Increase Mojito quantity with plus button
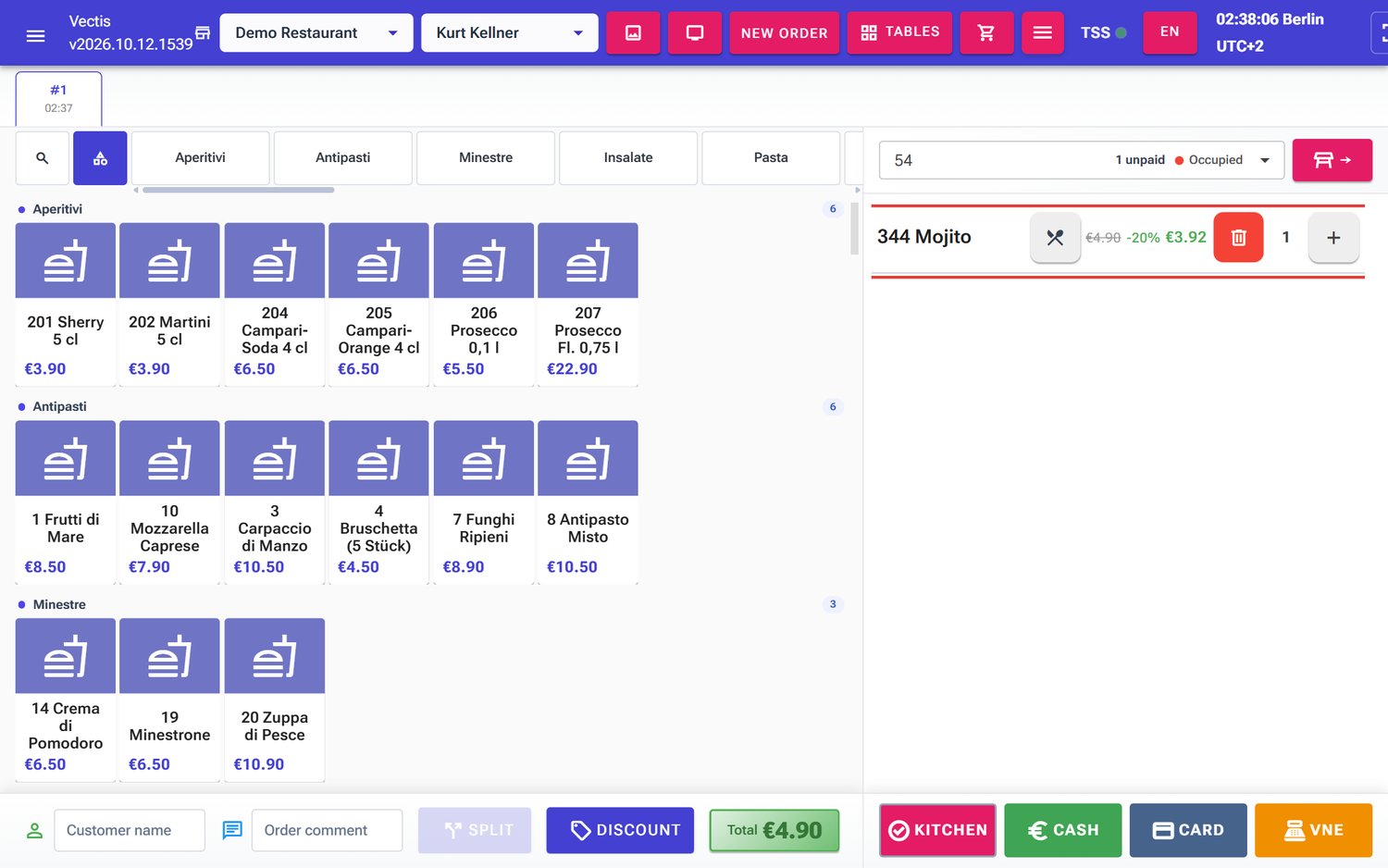Viewport: 1388px width, 868px height. click(1333, 238)
